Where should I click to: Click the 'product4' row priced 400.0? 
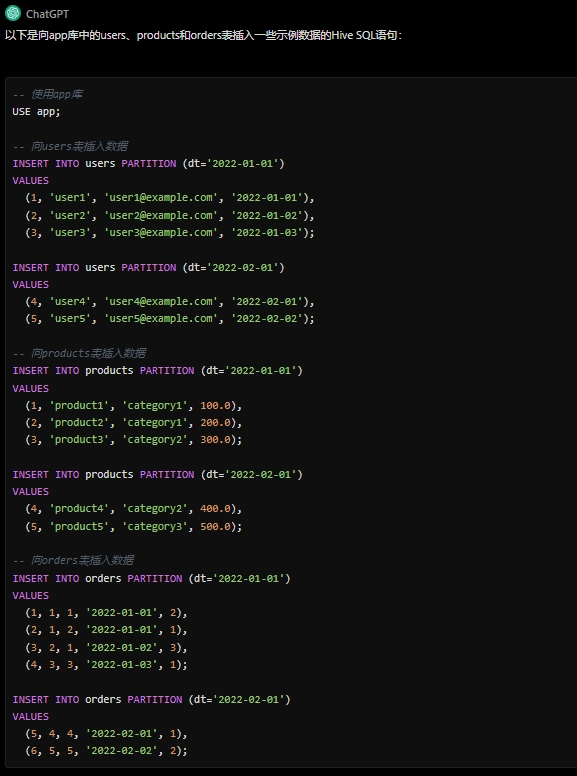pyautogui.click(x=134, y=508)
